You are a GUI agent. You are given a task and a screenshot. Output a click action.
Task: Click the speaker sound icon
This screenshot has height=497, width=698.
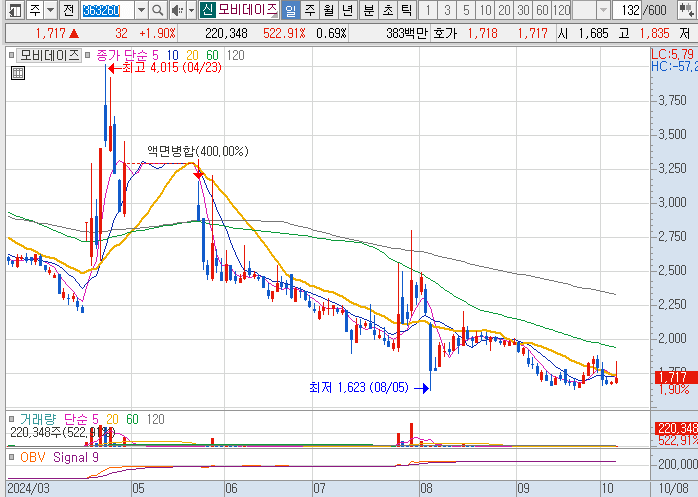click(x=178, y=10)
